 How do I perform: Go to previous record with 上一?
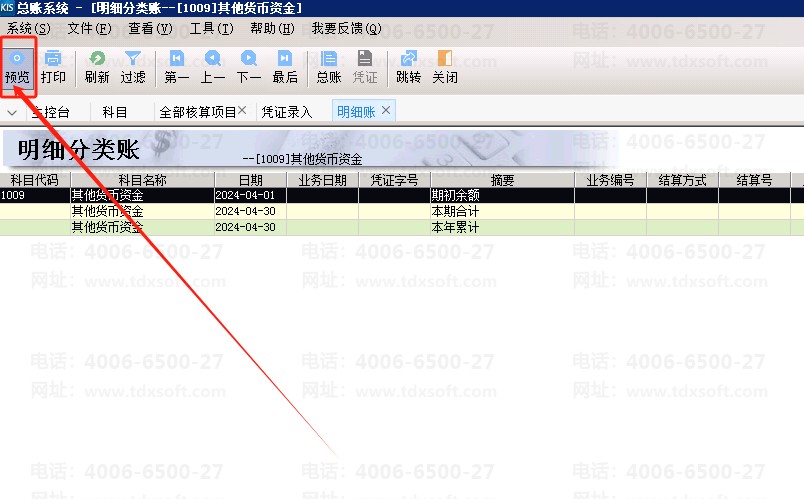pyautogui.click(x=213, y=66)
